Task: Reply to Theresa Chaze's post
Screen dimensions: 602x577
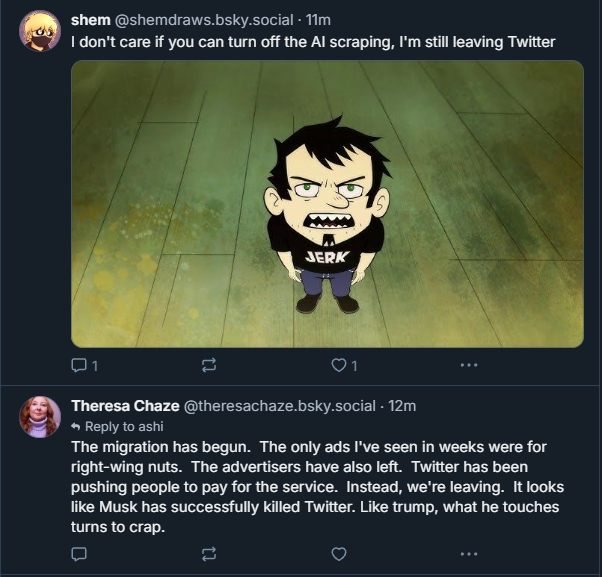Action: [79, 553]
